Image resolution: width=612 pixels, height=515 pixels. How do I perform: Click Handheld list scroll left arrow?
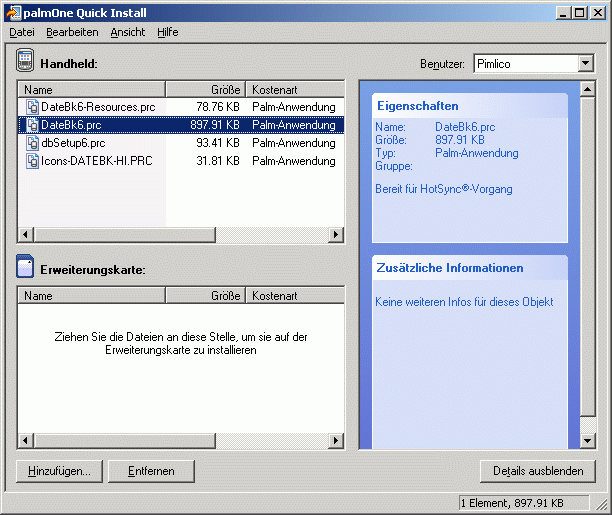pyautogui.click(x=26, y=235)
